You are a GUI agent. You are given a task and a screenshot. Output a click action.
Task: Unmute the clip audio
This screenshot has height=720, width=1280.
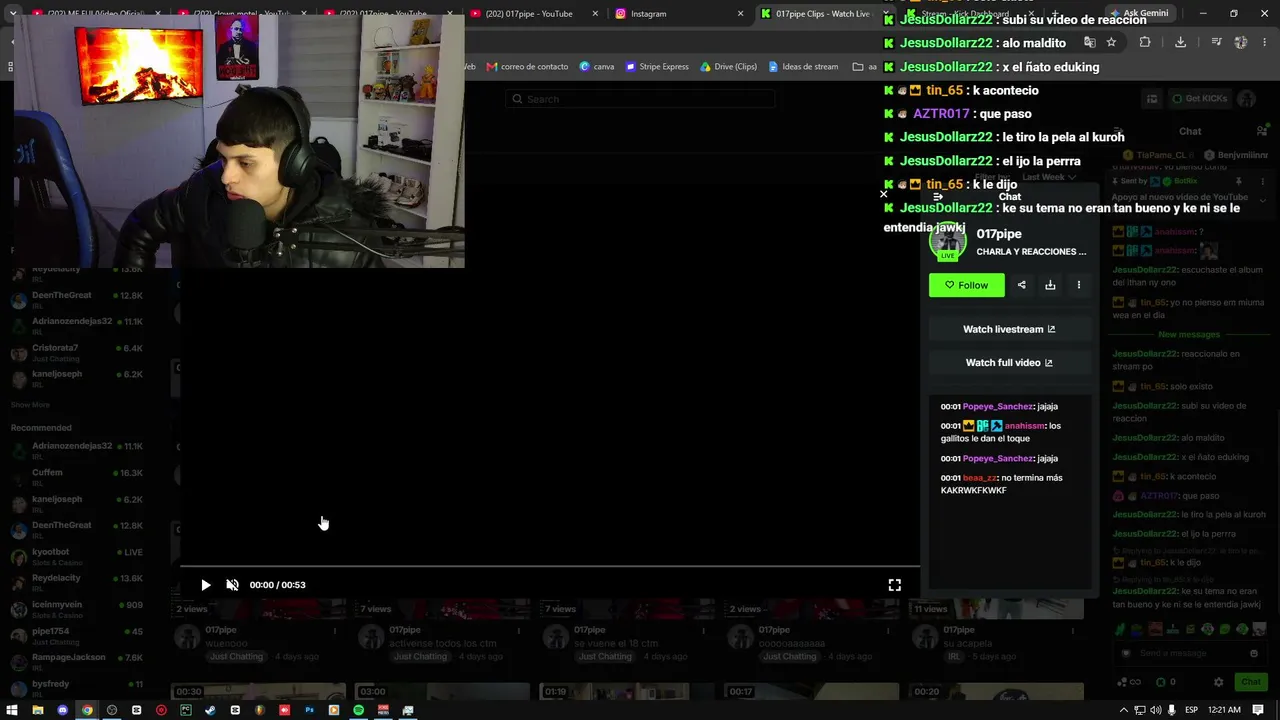[x=232, y=585]
